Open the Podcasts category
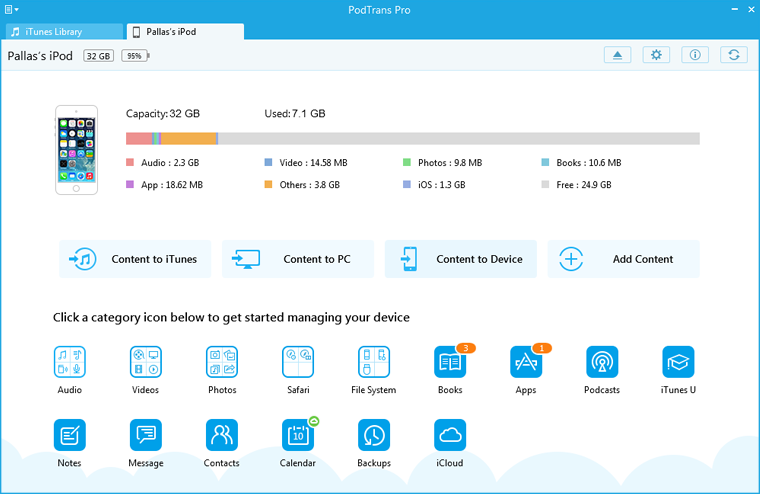Screen dimensions: 760x494 tap(602, 361)
